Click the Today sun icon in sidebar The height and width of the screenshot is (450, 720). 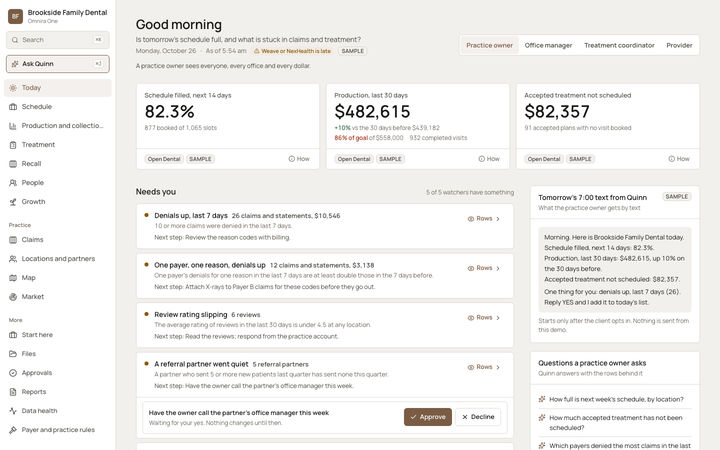tap(13, 88)
